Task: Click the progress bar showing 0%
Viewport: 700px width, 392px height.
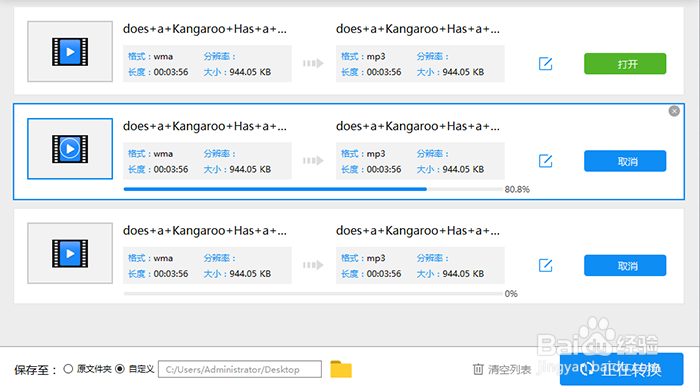Action: pyautogui.click(x=313, y=294)
